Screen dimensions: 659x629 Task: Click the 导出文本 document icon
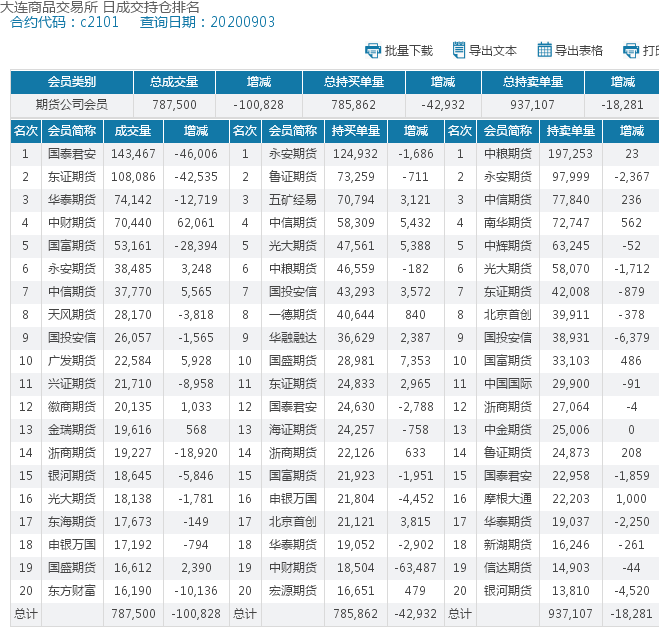459,50
